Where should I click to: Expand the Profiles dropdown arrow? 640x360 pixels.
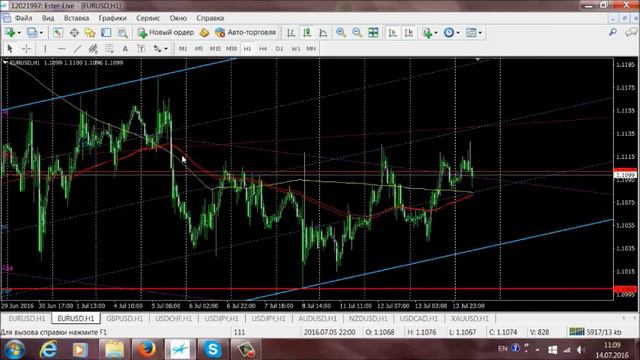tap(41, 33)
